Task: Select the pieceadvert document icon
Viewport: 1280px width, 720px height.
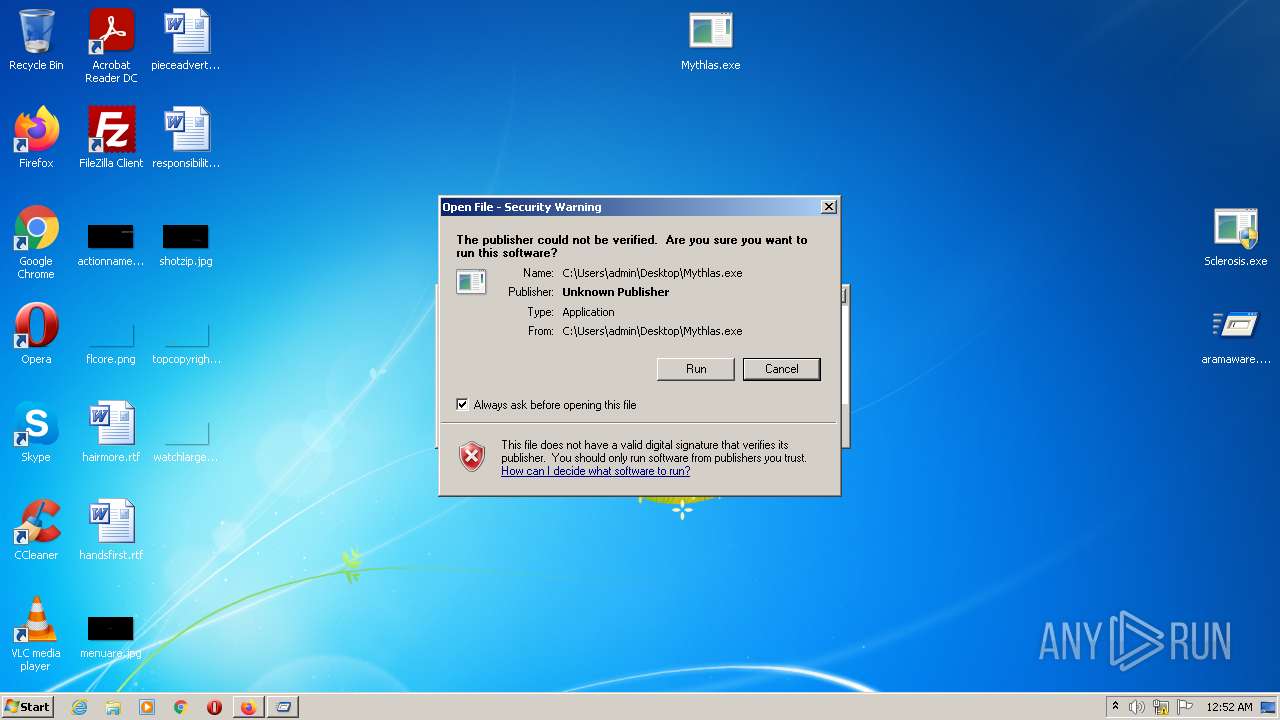Action: [x=186, y=40]
